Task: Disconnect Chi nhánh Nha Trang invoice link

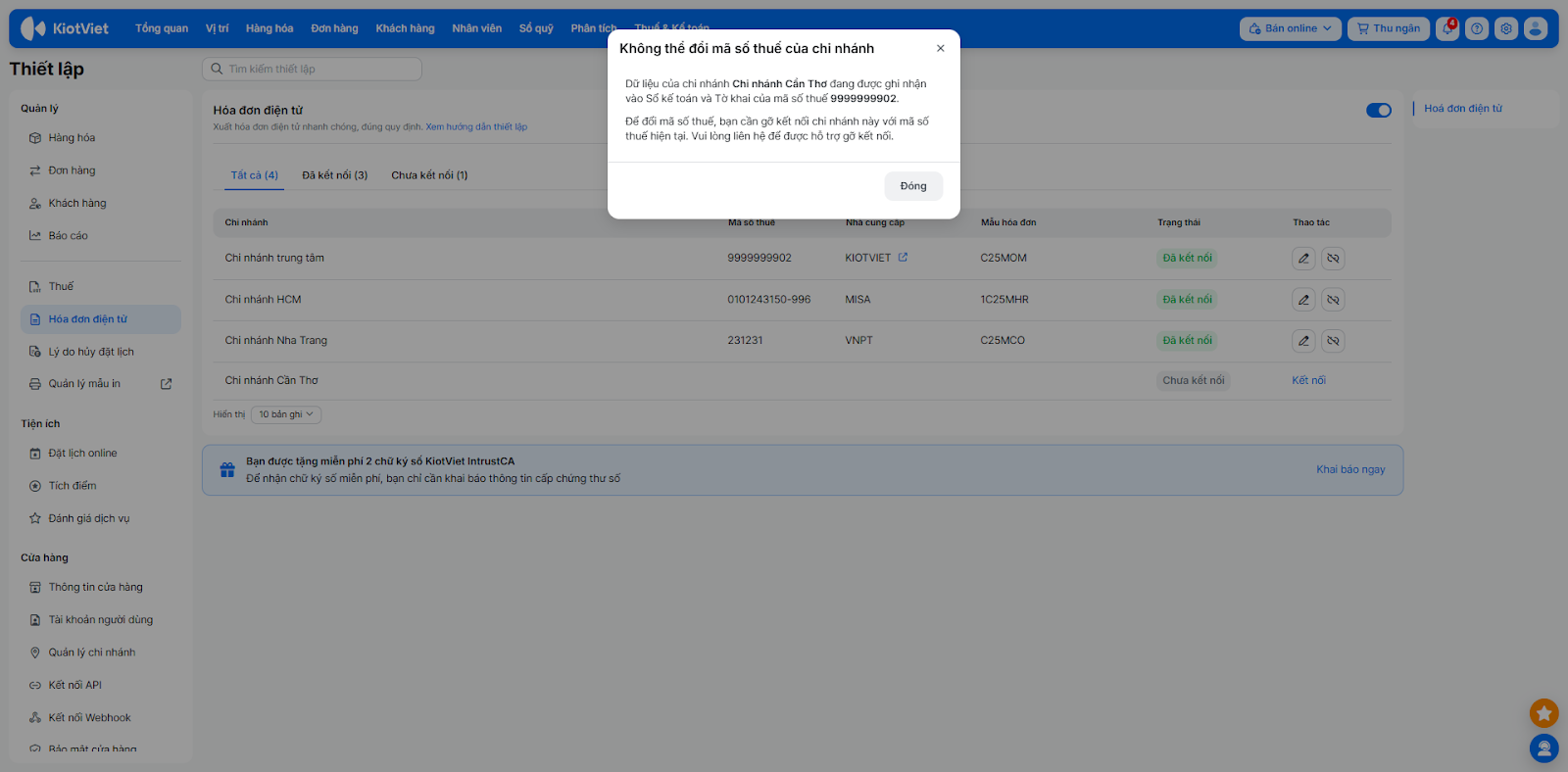Action: coord(1333,341)
